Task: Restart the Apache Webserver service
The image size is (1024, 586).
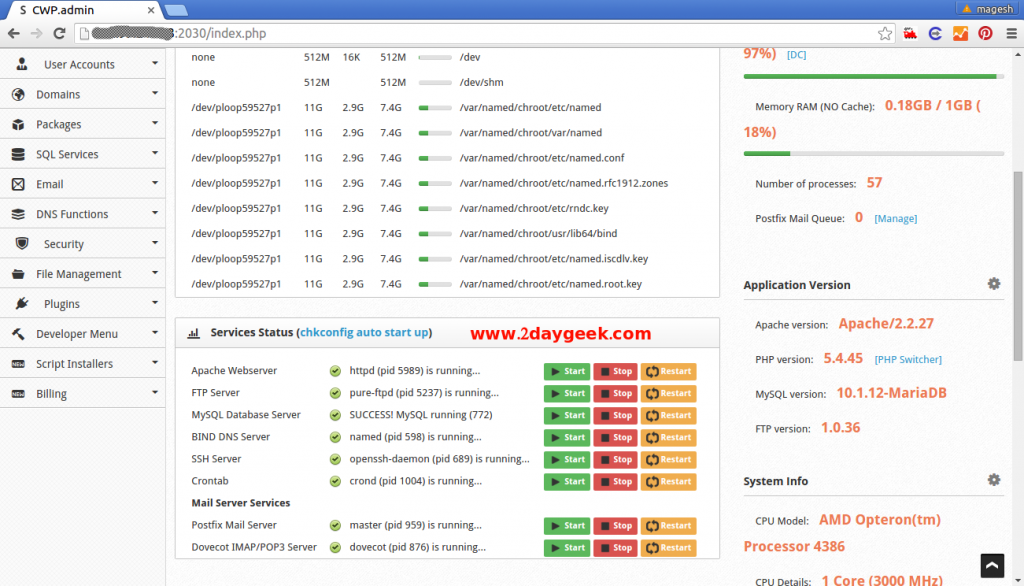Action: (x=668, y=370)
